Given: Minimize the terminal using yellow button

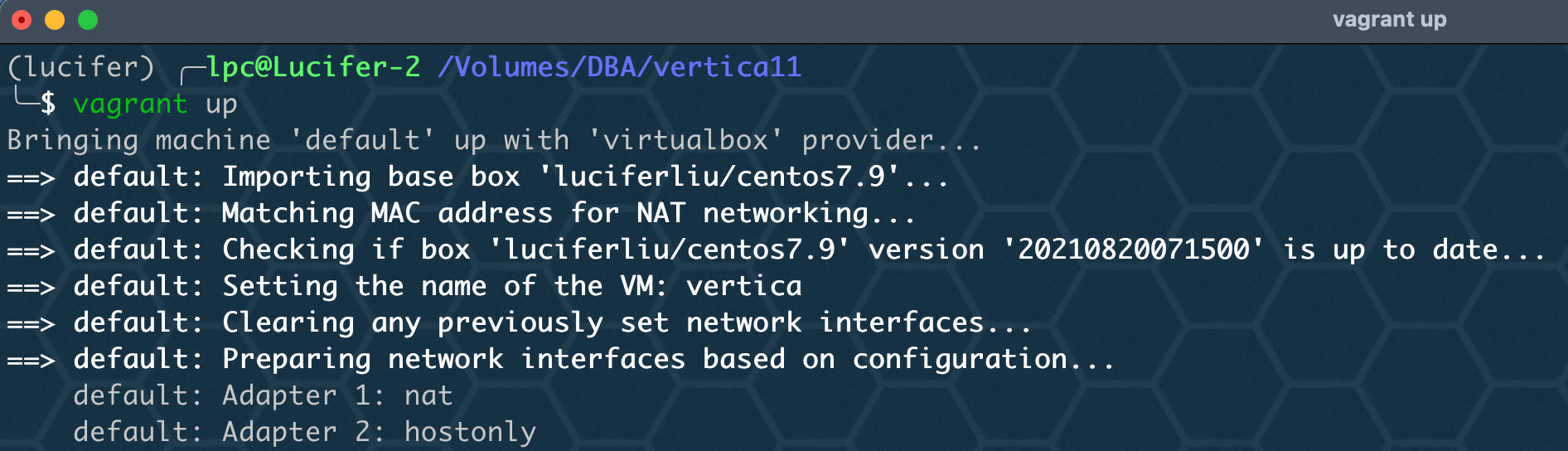Looking at the screenshot, I should click(55, 20).
